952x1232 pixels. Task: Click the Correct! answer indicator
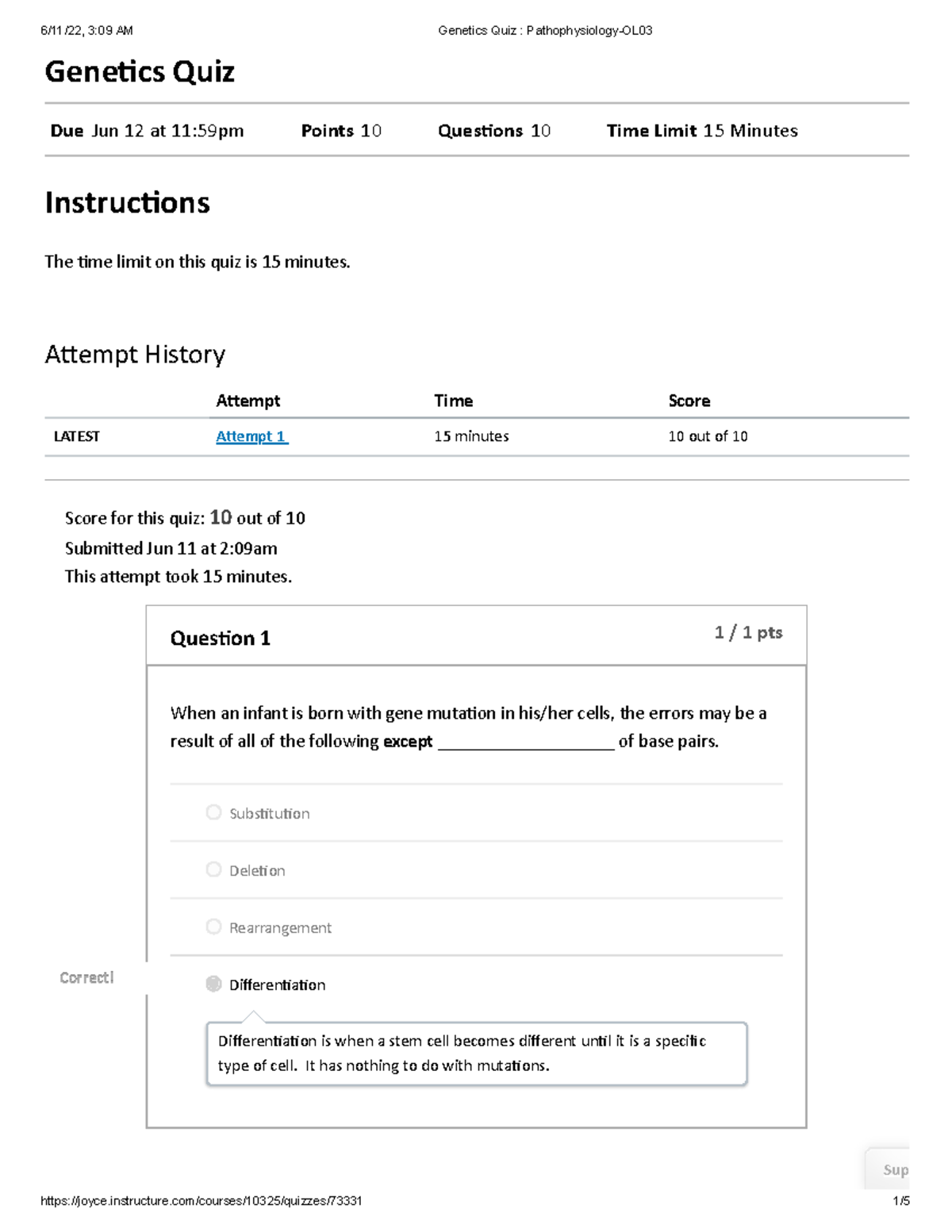pos(86,977)
